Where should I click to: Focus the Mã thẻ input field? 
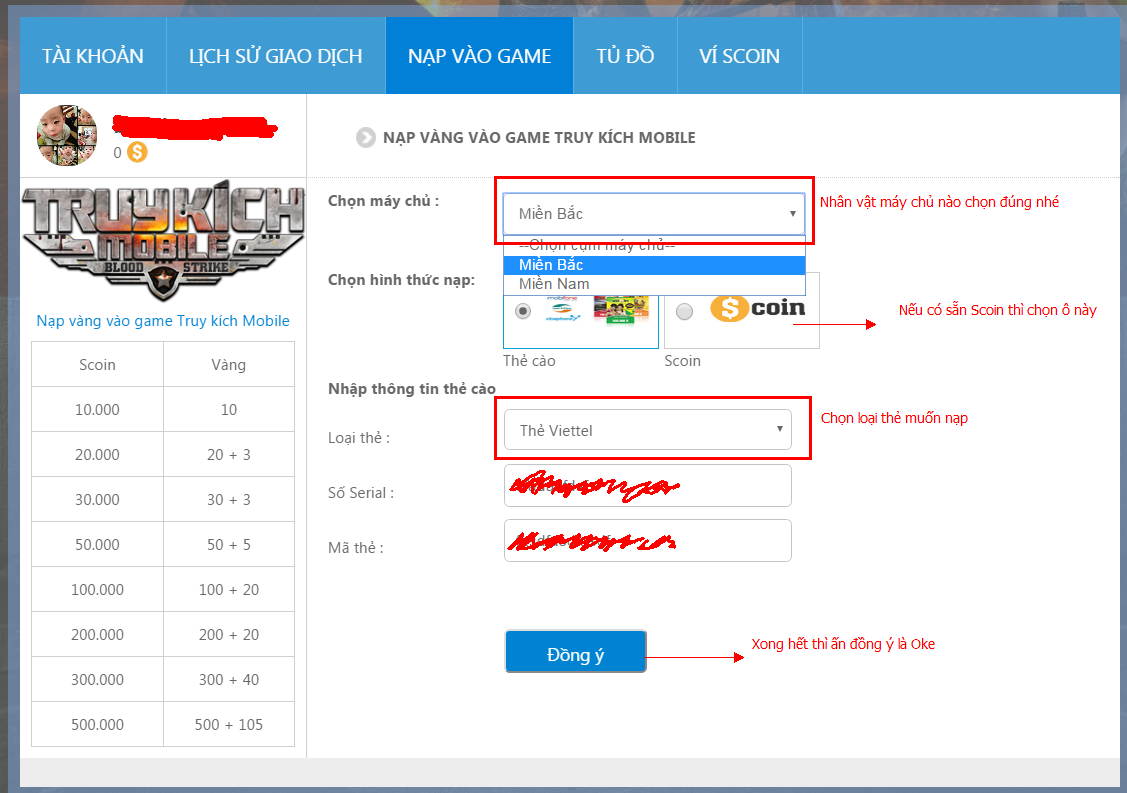click(x=648, y=541)
